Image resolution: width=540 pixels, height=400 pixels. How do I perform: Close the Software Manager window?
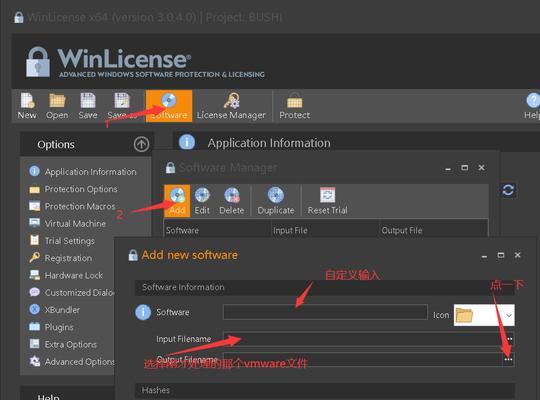coord(481,167)
